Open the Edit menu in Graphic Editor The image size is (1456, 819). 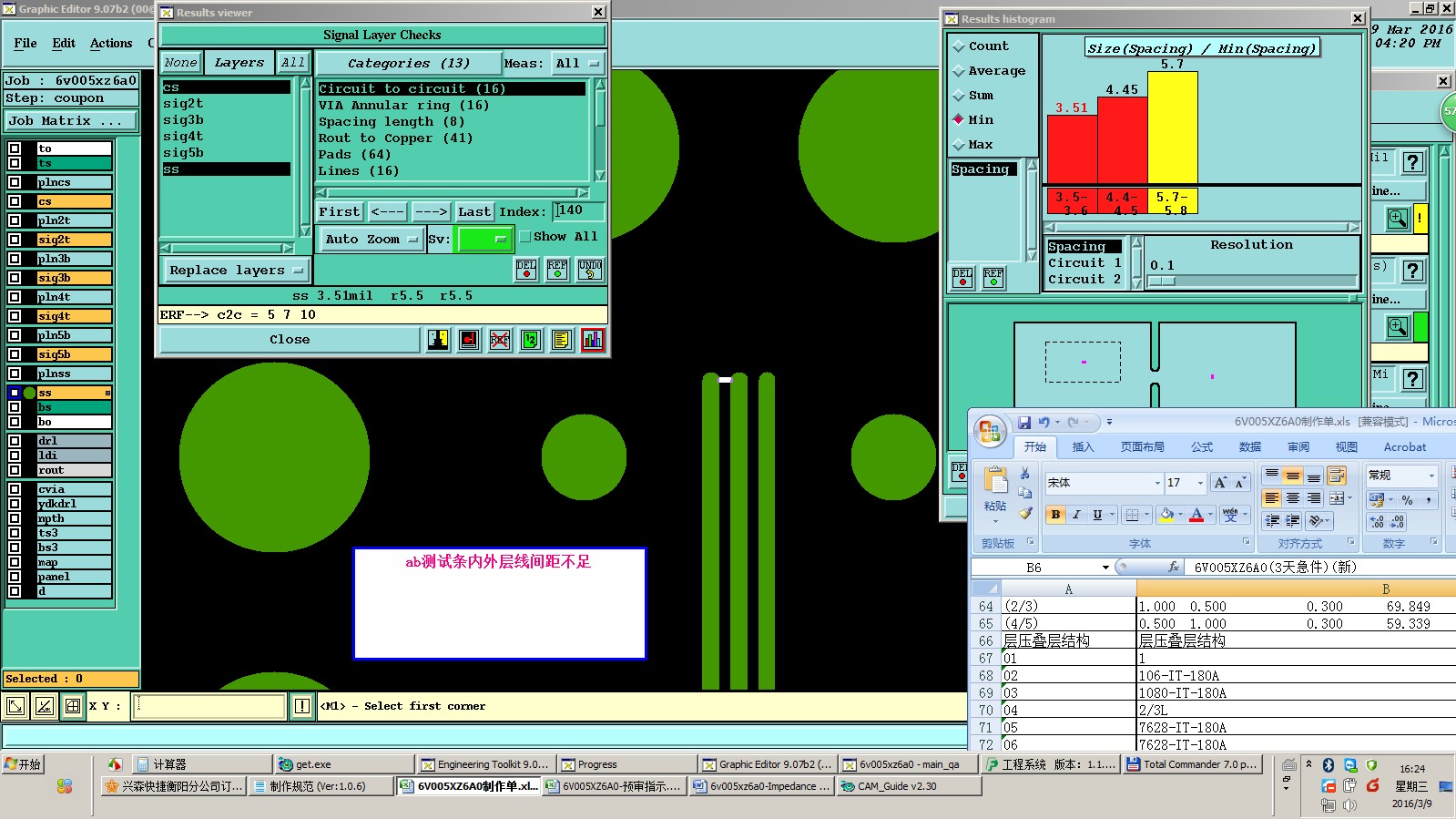point(64,43)
